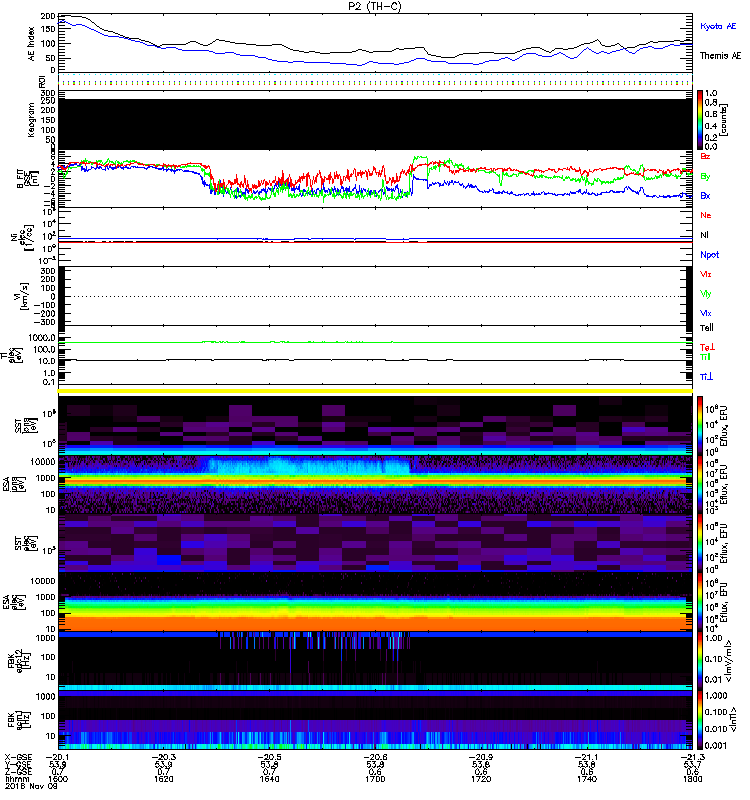750x800 pixels.
Task: Click the ROI dotted indicator strip
Action: [375, 81]
